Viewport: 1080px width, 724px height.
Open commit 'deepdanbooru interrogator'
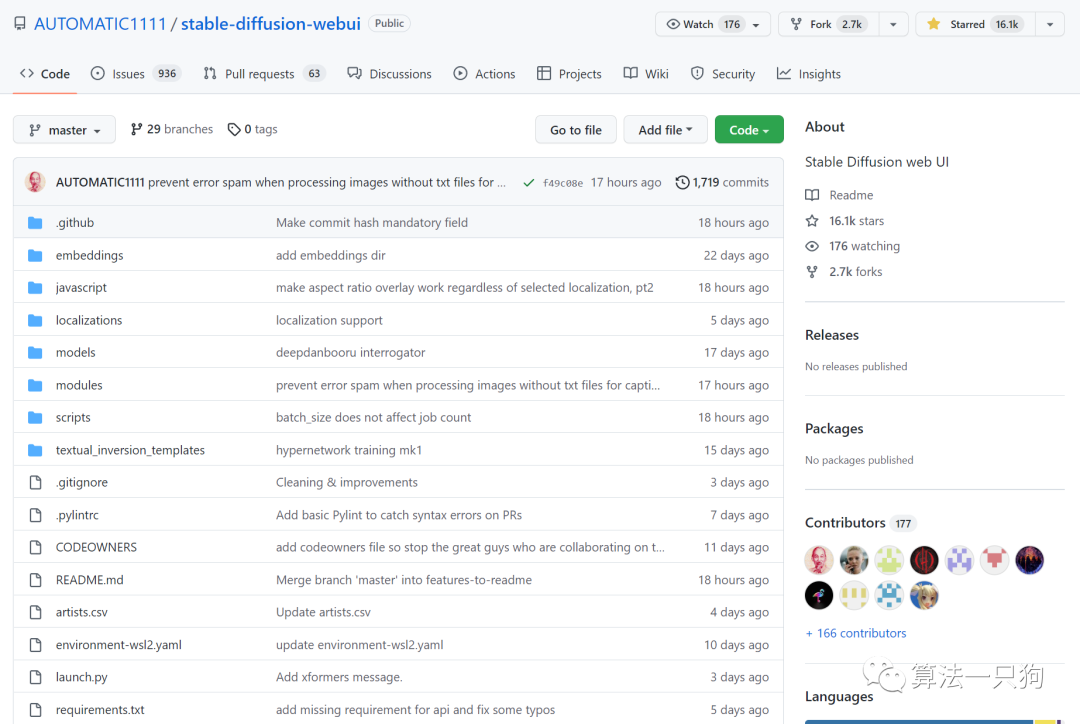point(351,353)
